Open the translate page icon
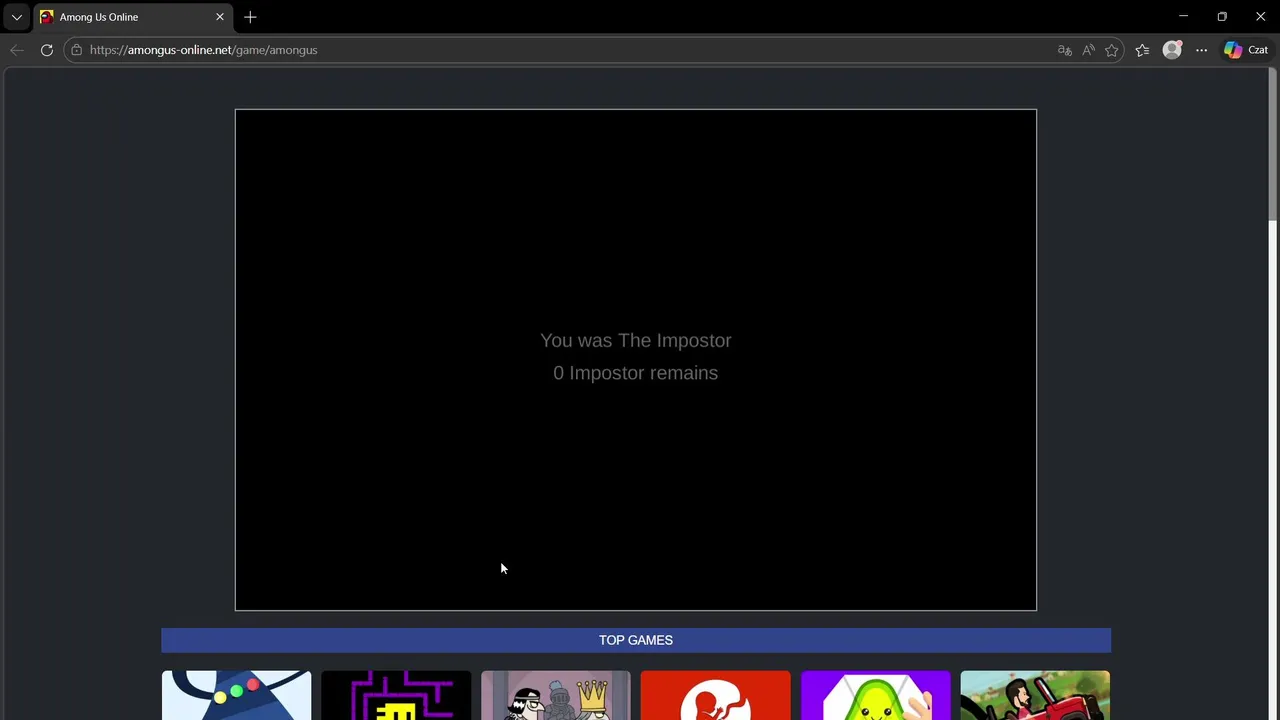1280x720 pixels. pos(1064,50)
